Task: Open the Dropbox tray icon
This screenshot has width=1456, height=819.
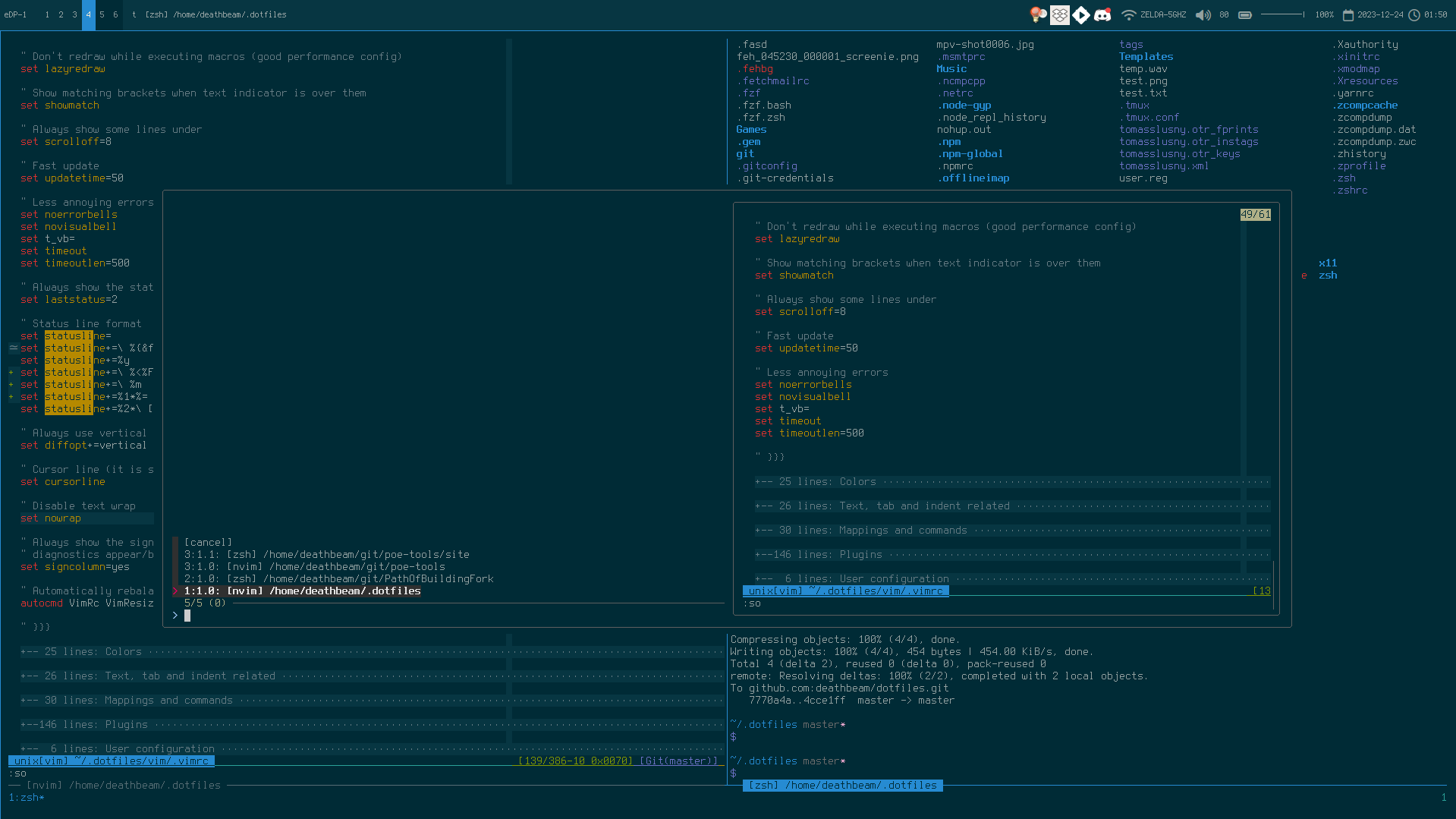Action: pos(1060,14)
